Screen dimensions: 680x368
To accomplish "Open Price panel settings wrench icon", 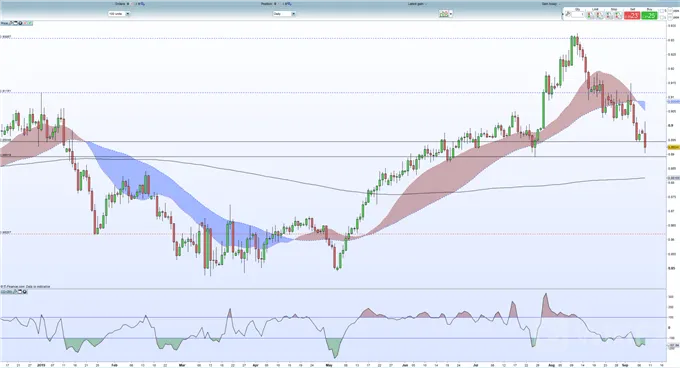I will click(x=11, y=23).
